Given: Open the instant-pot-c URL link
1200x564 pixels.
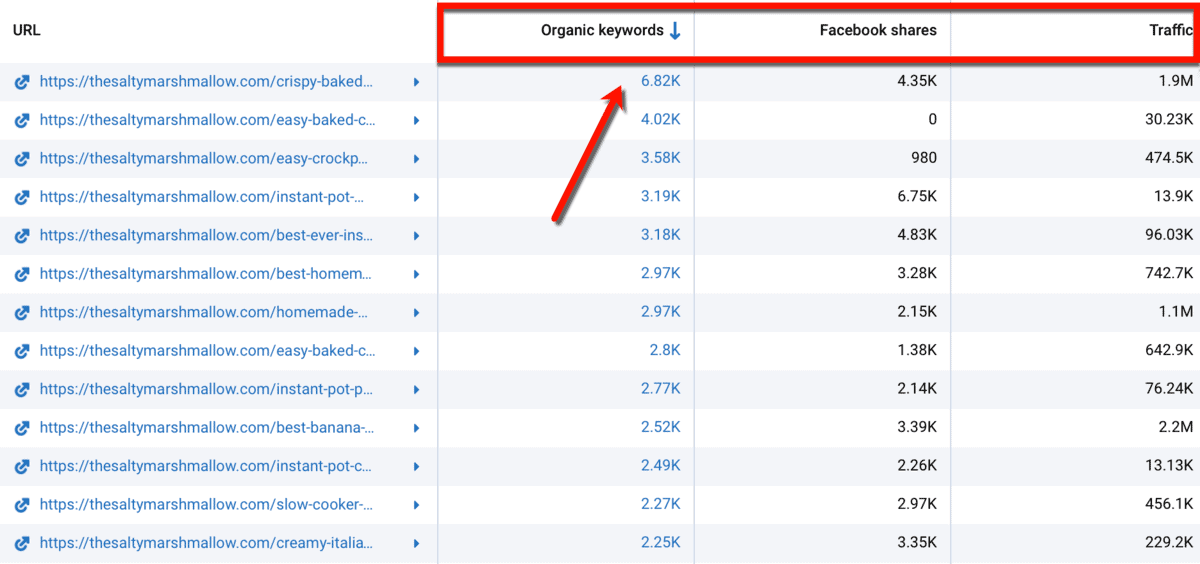Looking at the screenshot, I should [206, 466].
